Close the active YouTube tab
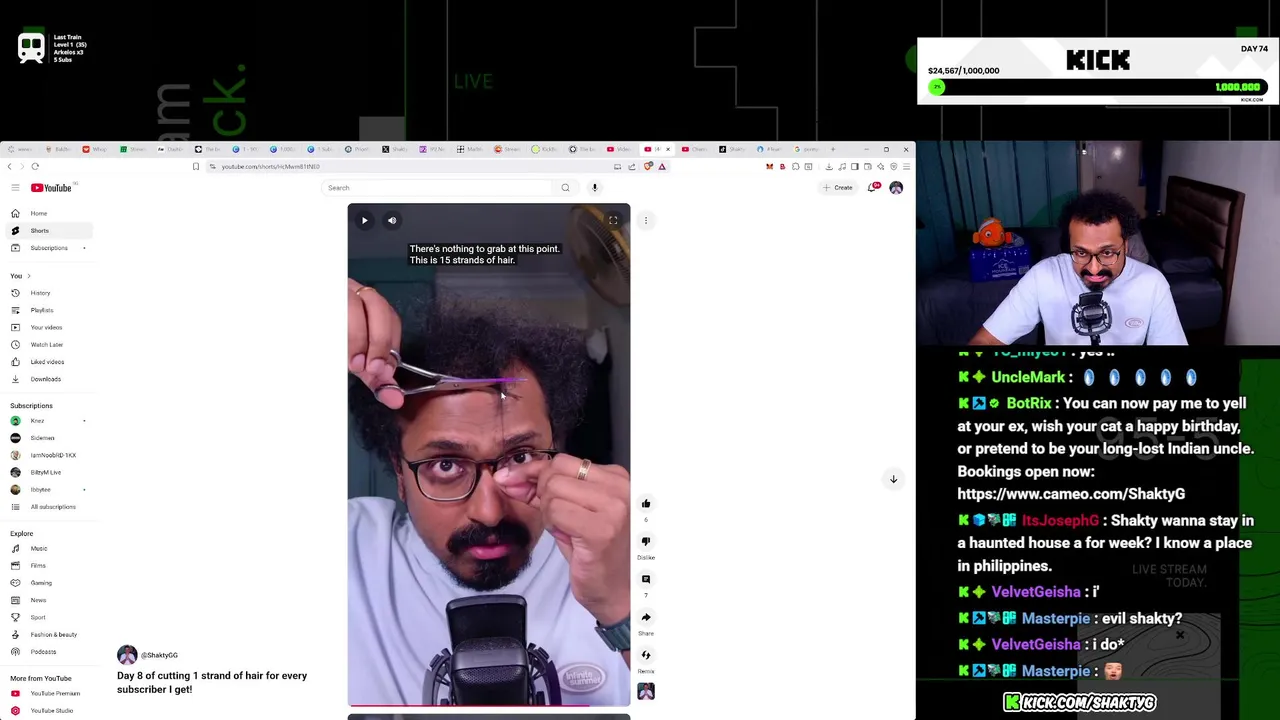The image size is (1280, 720). click(668, 149)
